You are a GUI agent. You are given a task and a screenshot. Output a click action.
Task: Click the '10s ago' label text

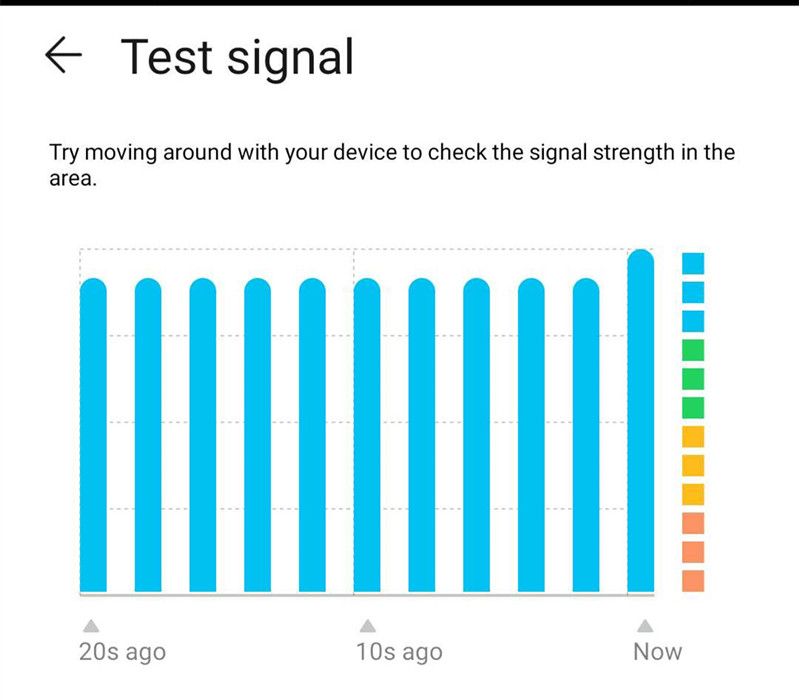[399, 653]
